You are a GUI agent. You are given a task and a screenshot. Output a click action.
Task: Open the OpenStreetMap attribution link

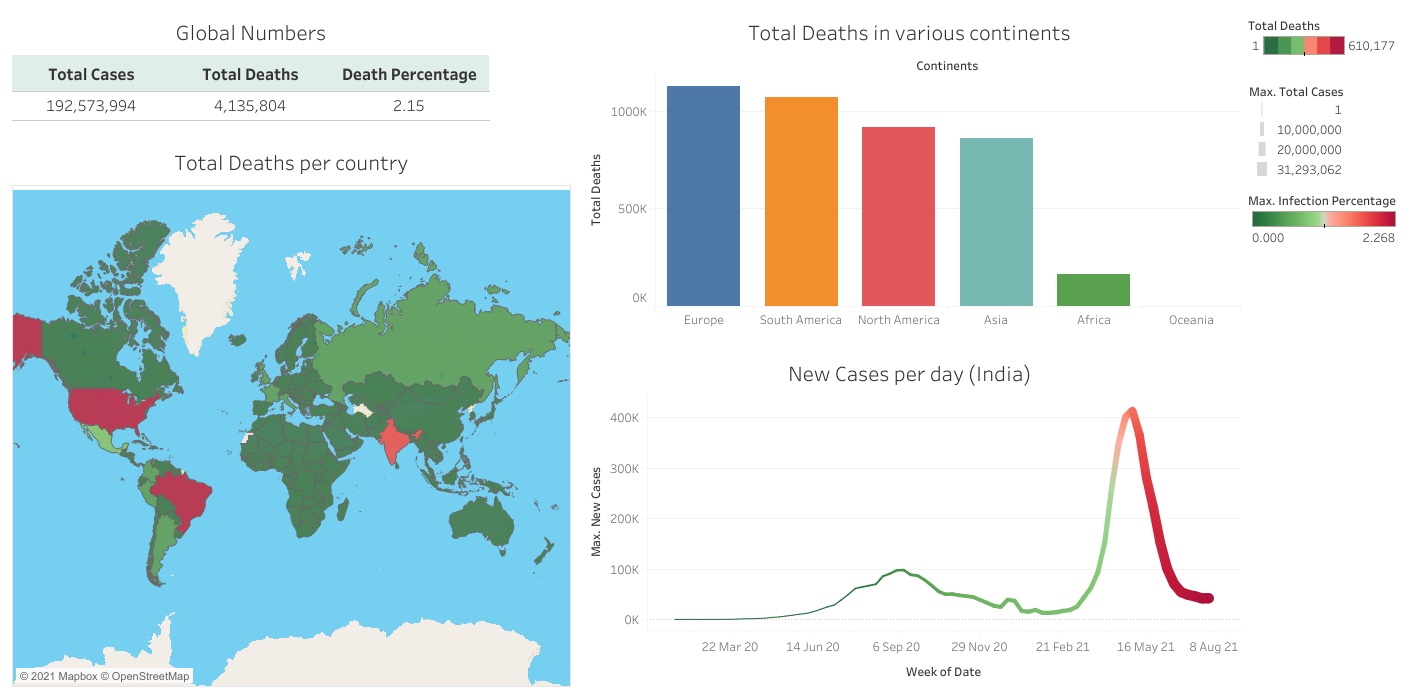(150, 676)
